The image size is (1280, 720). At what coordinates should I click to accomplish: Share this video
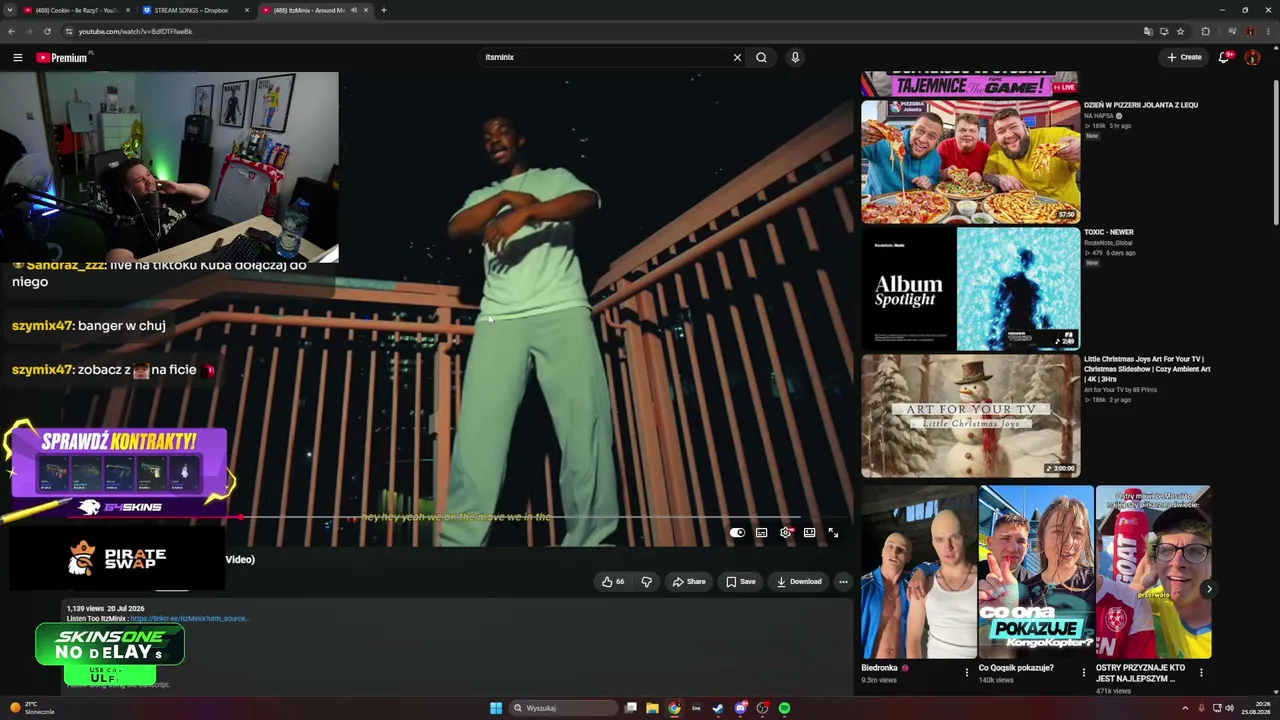pyautogui.click(x=689, y=582)
